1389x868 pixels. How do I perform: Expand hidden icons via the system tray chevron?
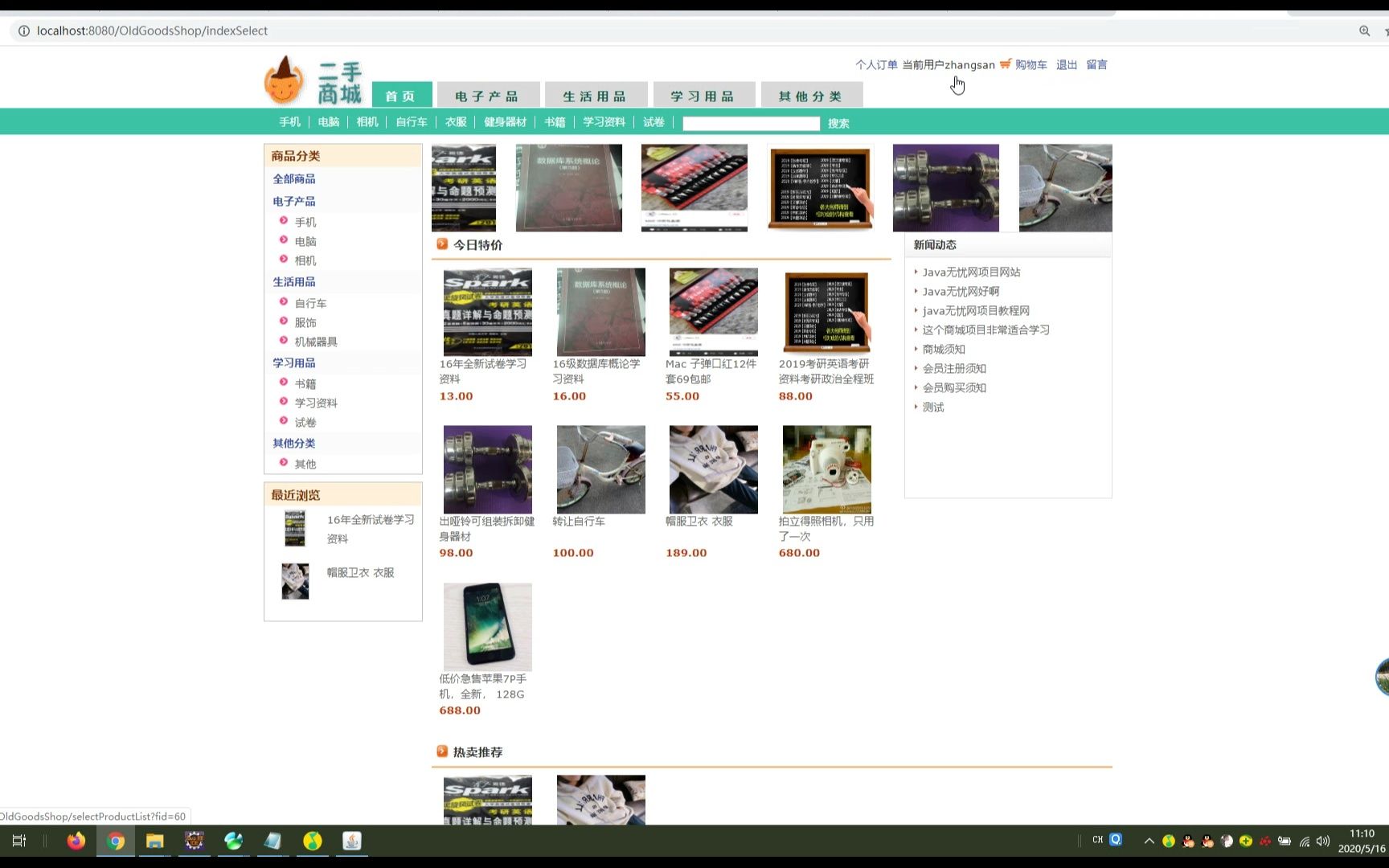pos(1149,841)
